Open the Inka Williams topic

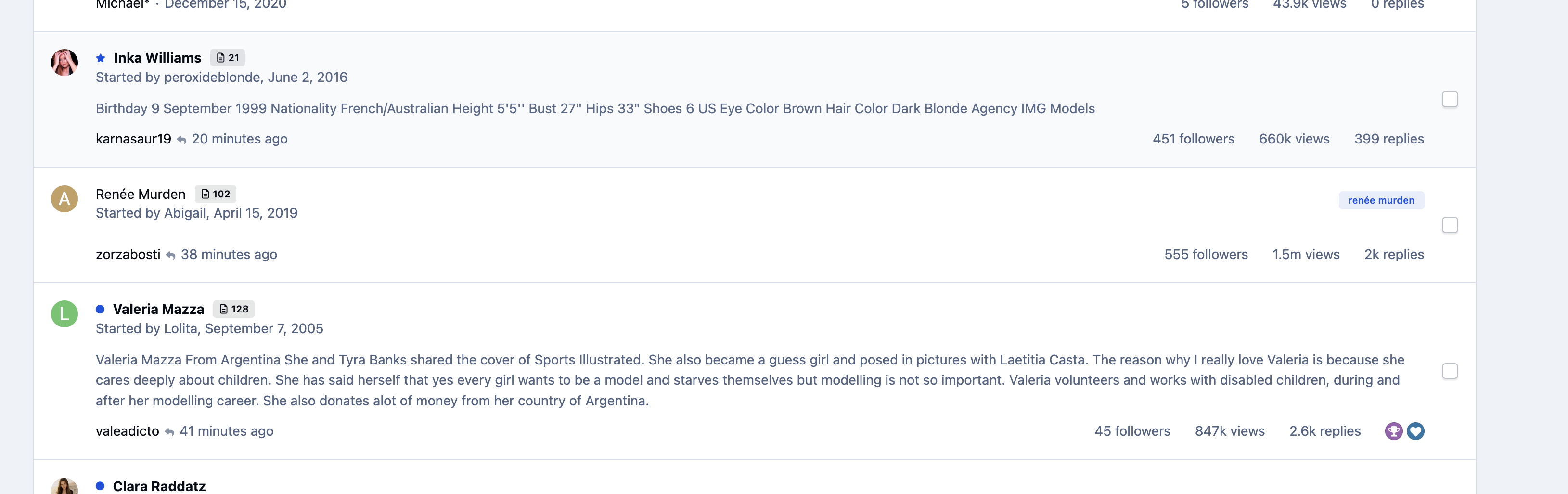pos(157,58)
